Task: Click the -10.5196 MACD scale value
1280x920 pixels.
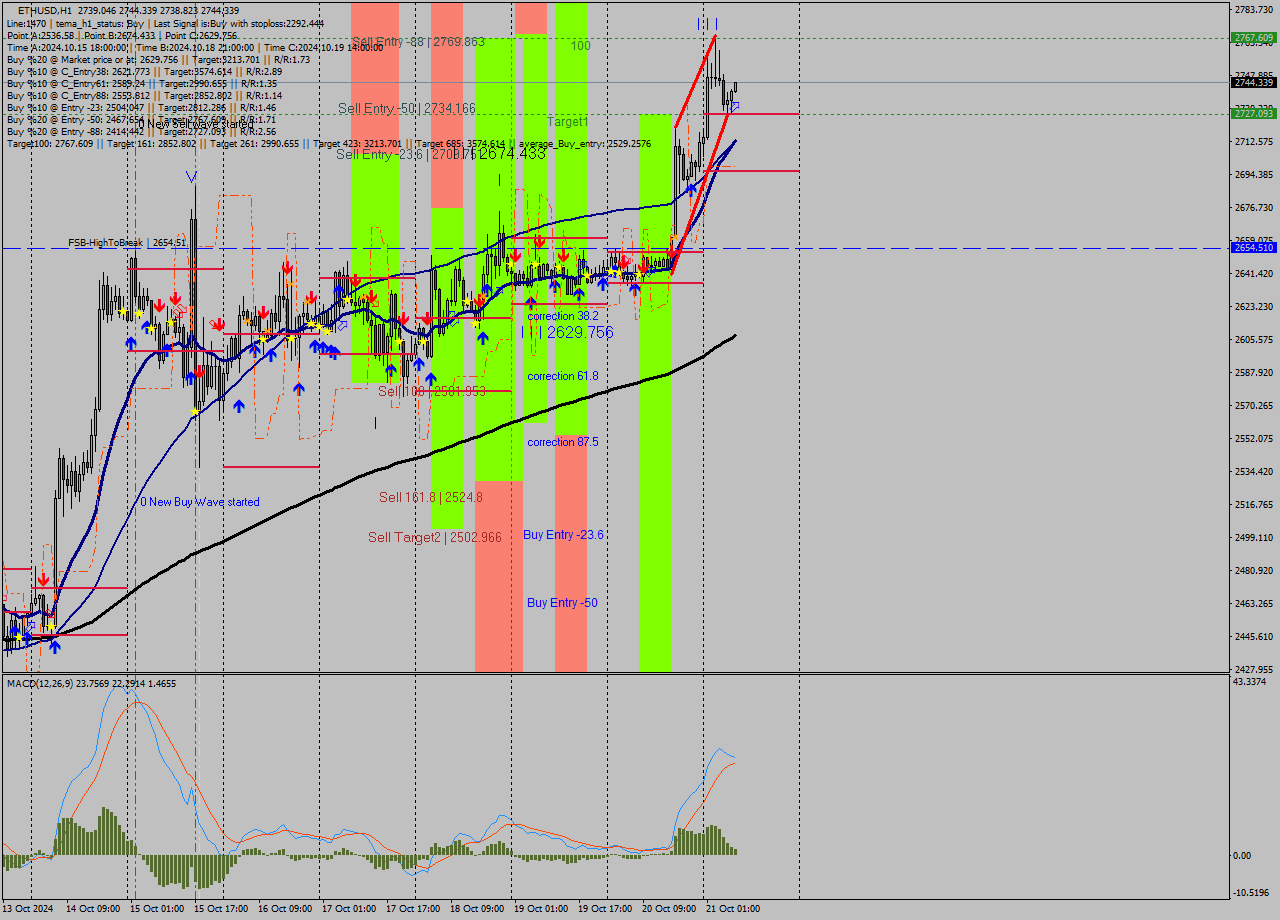Action: 1252,893
